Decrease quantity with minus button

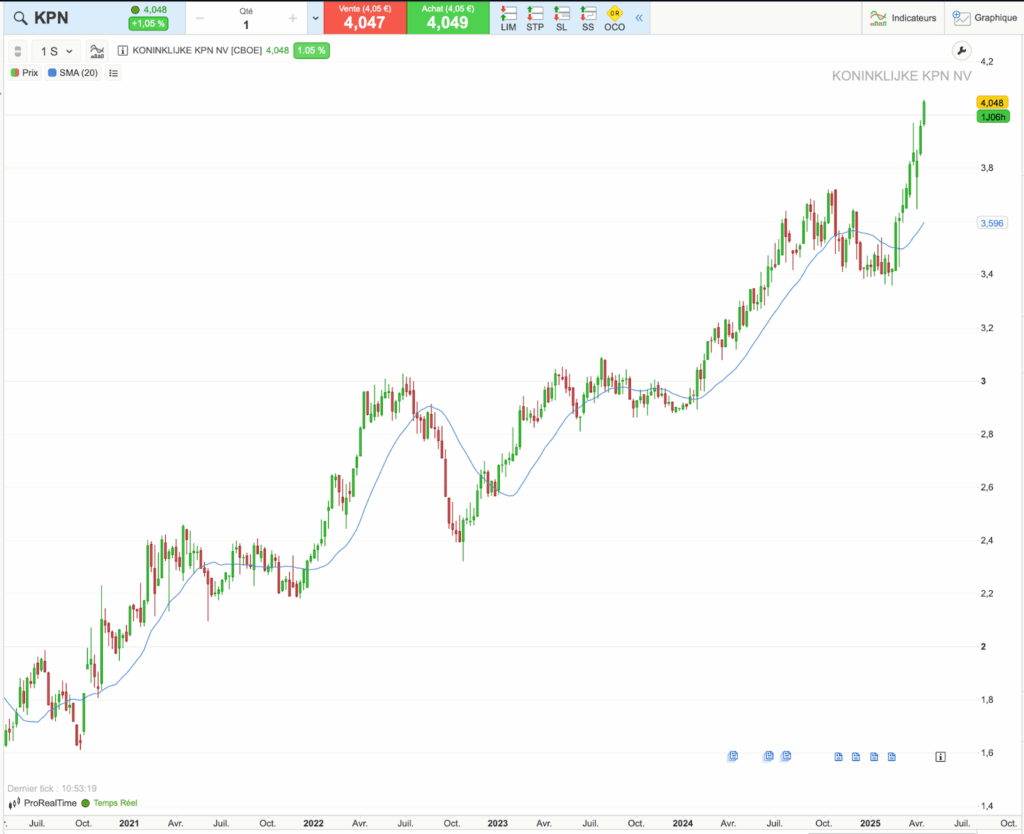pos(200,18)
